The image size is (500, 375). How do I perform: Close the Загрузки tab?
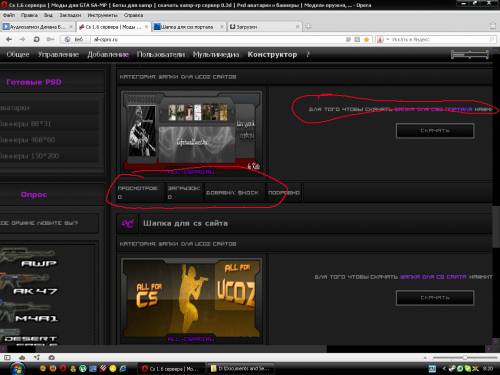click(x=297, y=27)
